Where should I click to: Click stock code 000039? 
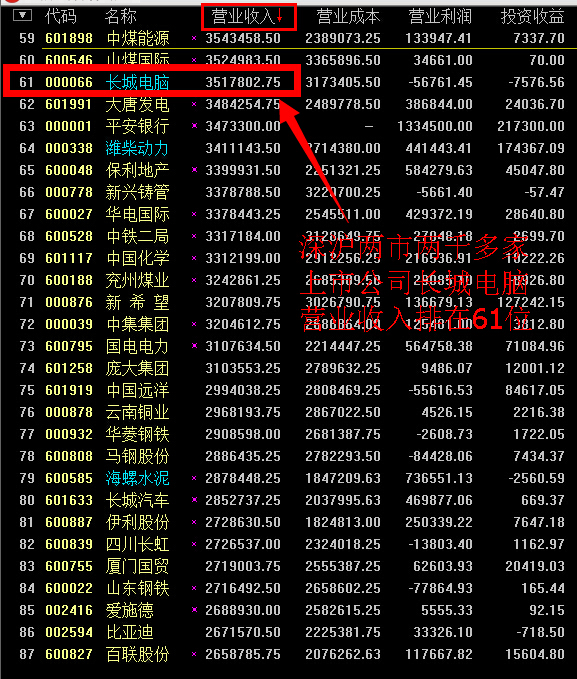point(69,324)
